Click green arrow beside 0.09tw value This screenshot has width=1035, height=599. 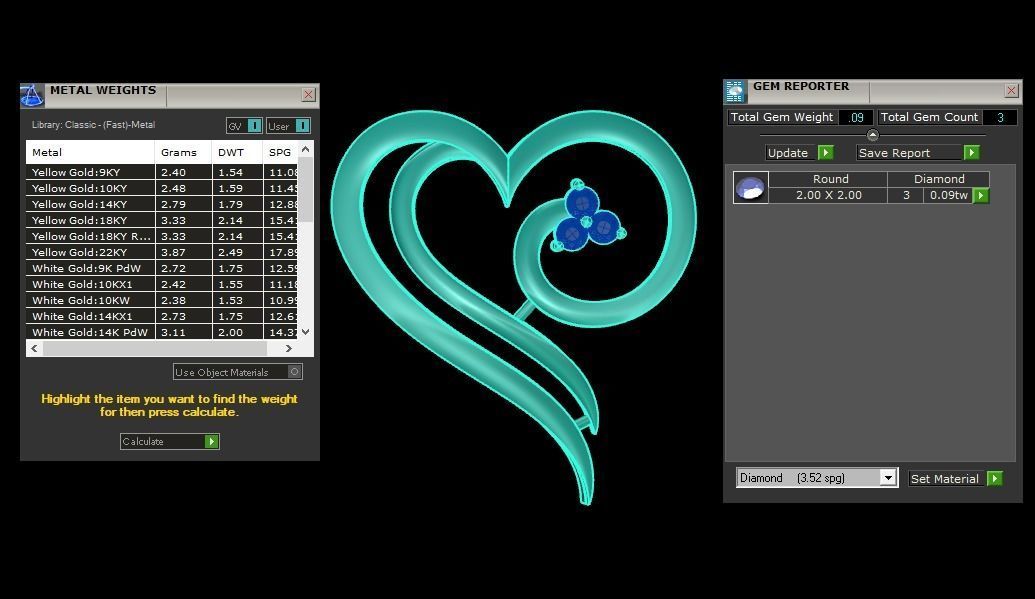[x=981, y=195]
